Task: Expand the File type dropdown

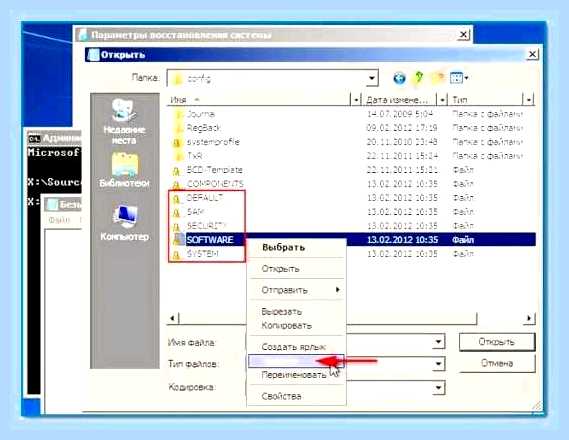Action: coord(438,363)
